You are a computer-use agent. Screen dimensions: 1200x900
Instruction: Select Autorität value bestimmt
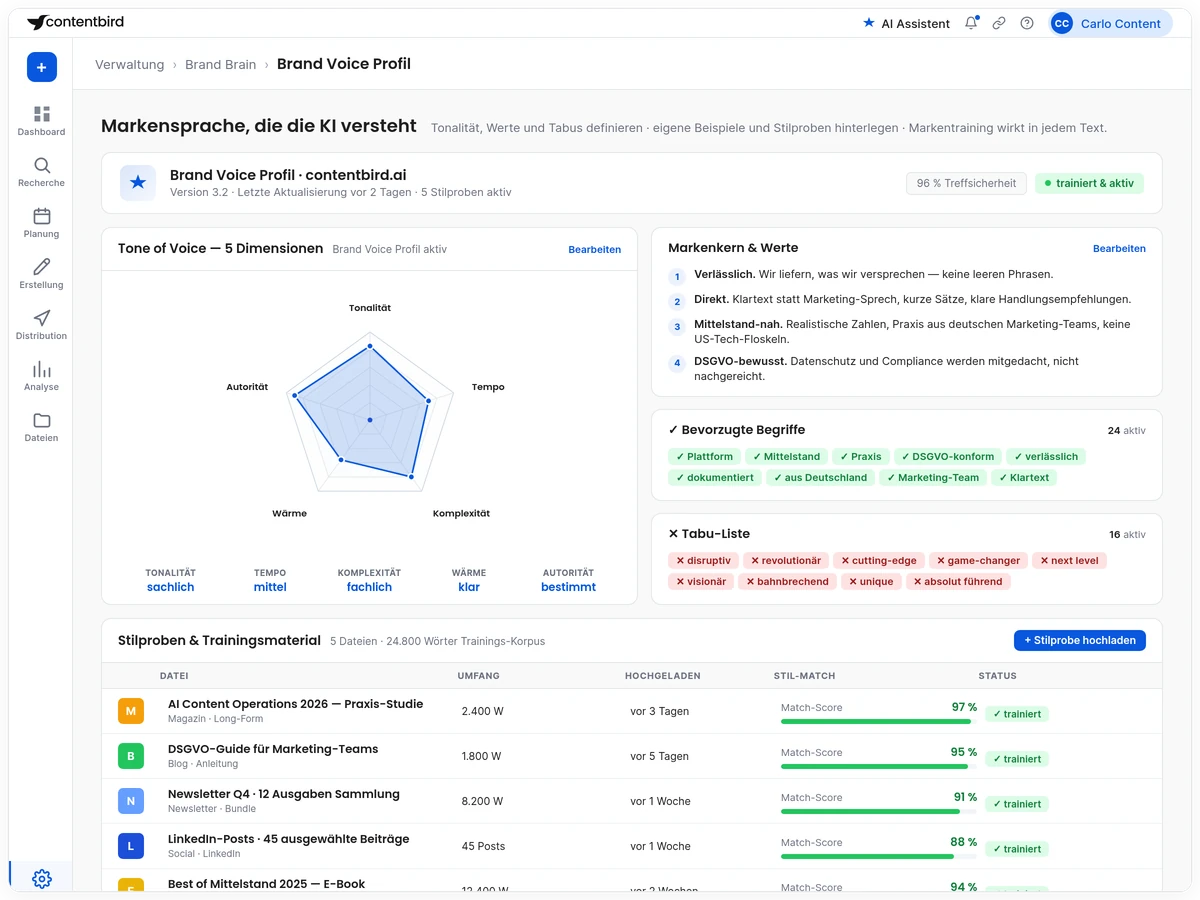(x=568, y=587)
